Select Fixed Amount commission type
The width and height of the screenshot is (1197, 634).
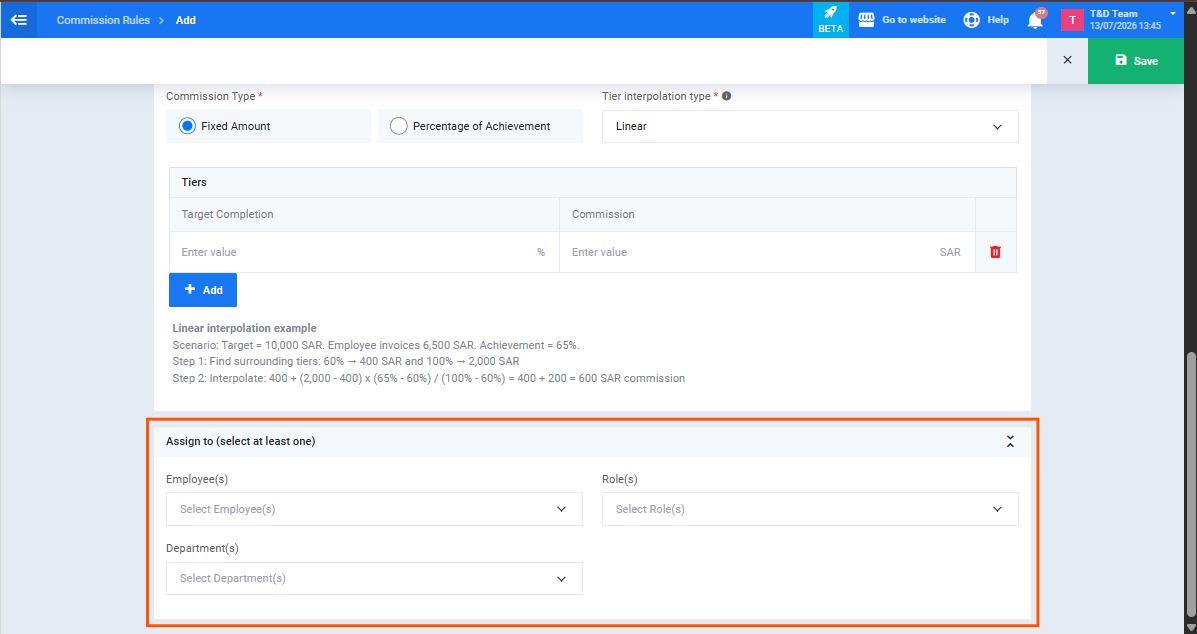pyautogui.click(x=269, y=126)
